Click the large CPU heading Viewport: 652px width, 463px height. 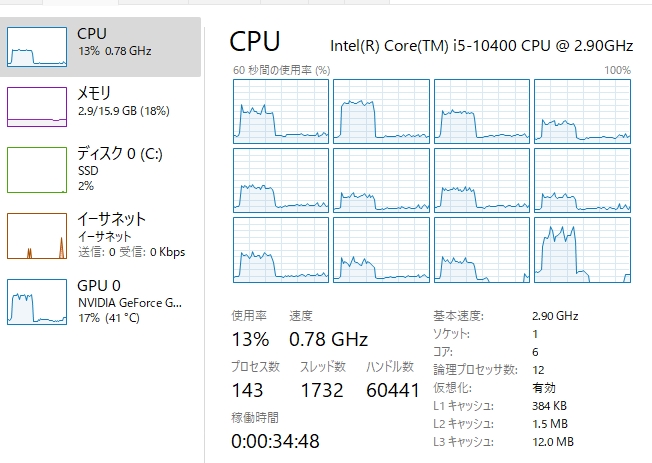pos(255,42)
